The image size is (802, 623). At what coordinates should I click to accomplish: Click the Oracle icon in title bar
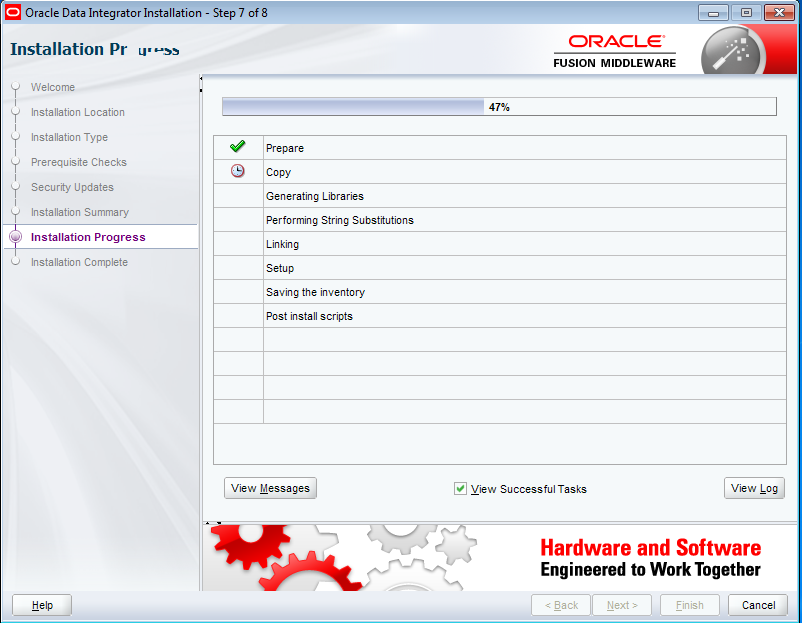[12, 12]
